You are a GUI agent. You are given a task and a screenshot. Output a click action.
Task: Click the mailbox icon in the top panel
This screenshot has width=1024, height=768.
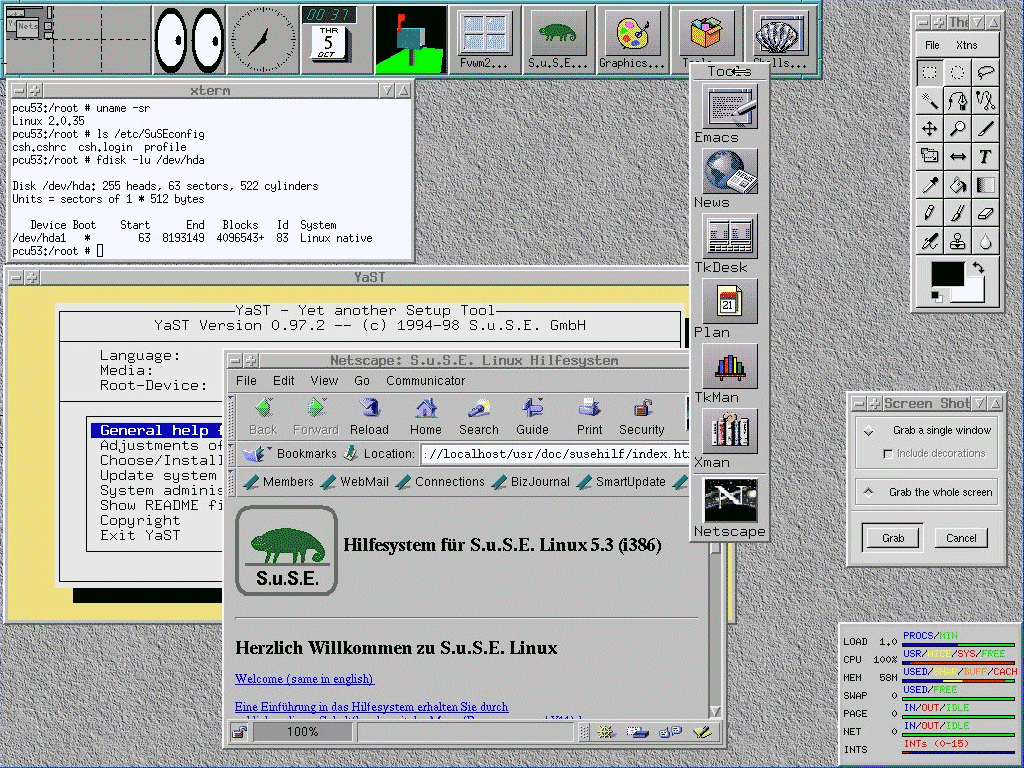click(411, 39)
